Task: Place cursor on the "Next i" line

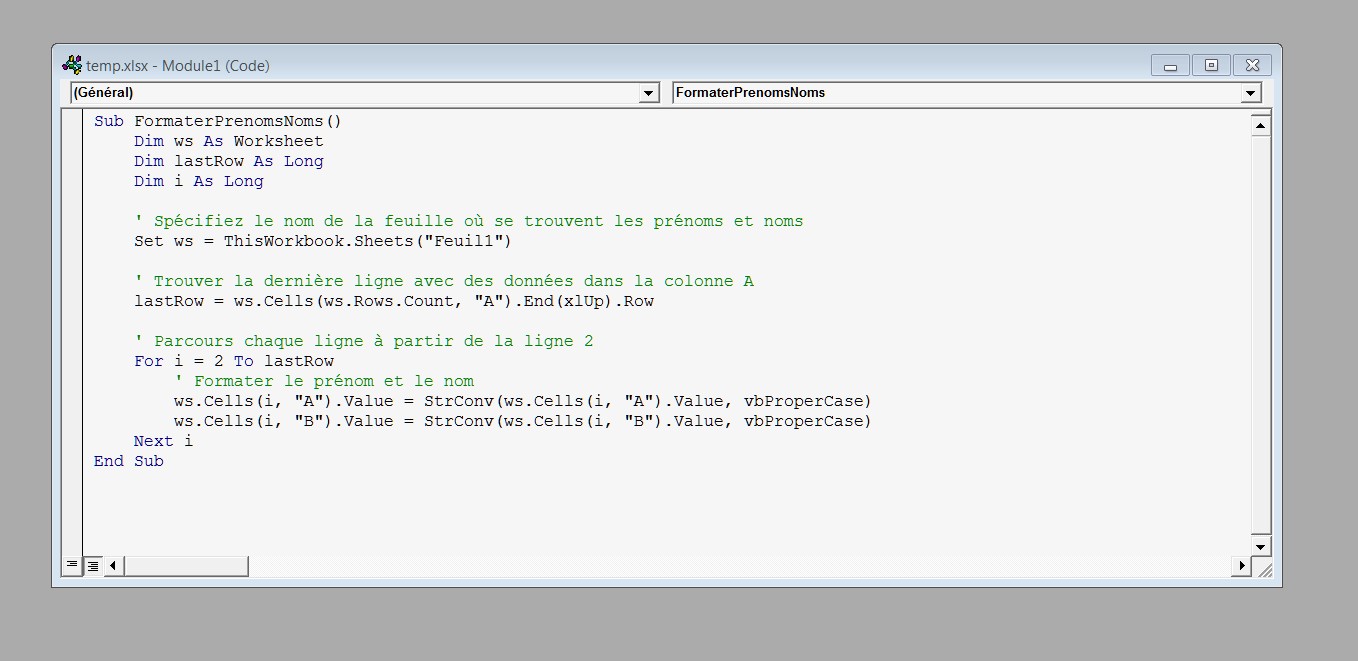Action: 163,441
